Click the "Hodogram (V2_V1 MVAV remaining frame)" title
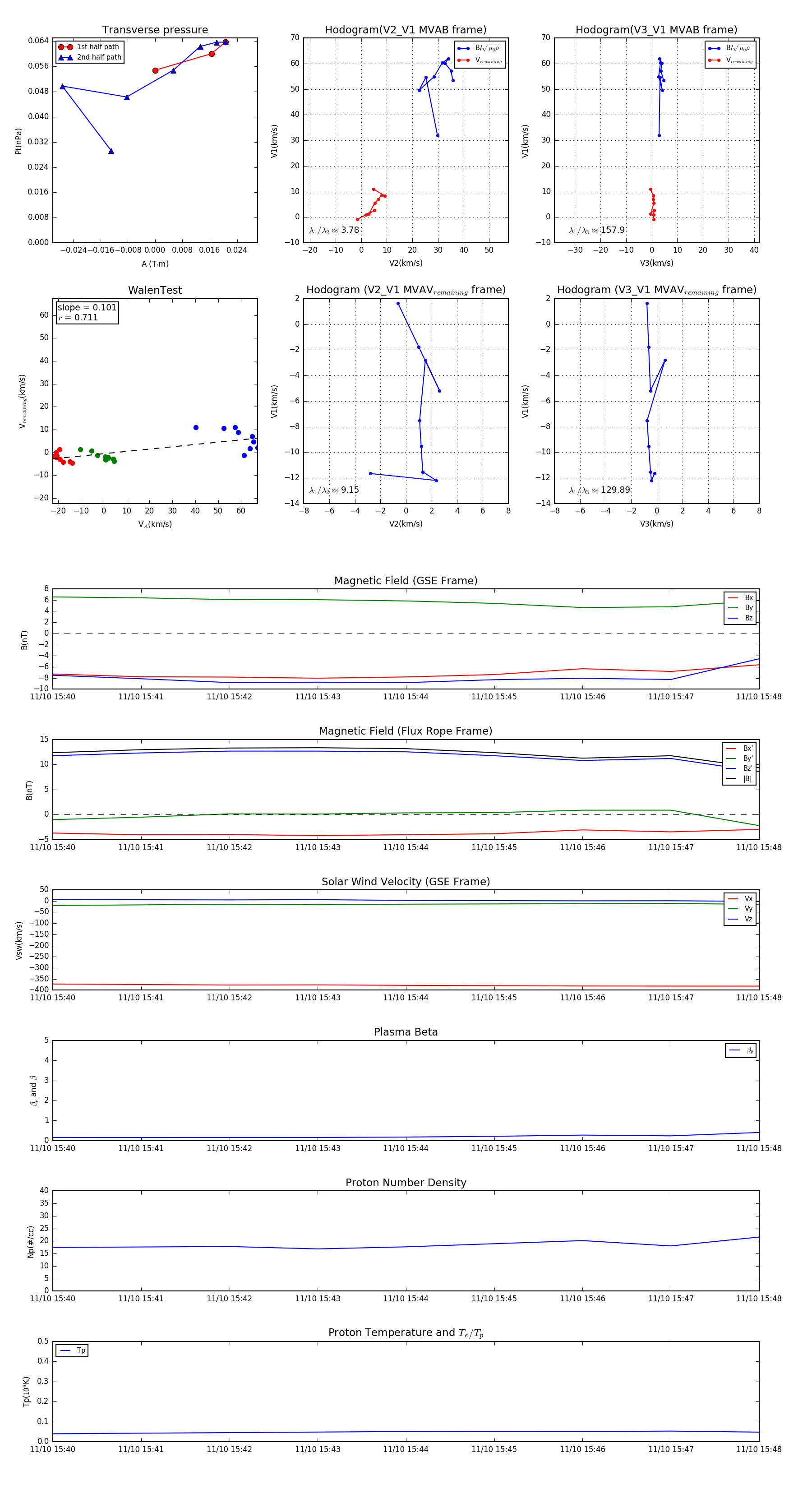Viewport: 812px width, 1489px height. [406, 290]
